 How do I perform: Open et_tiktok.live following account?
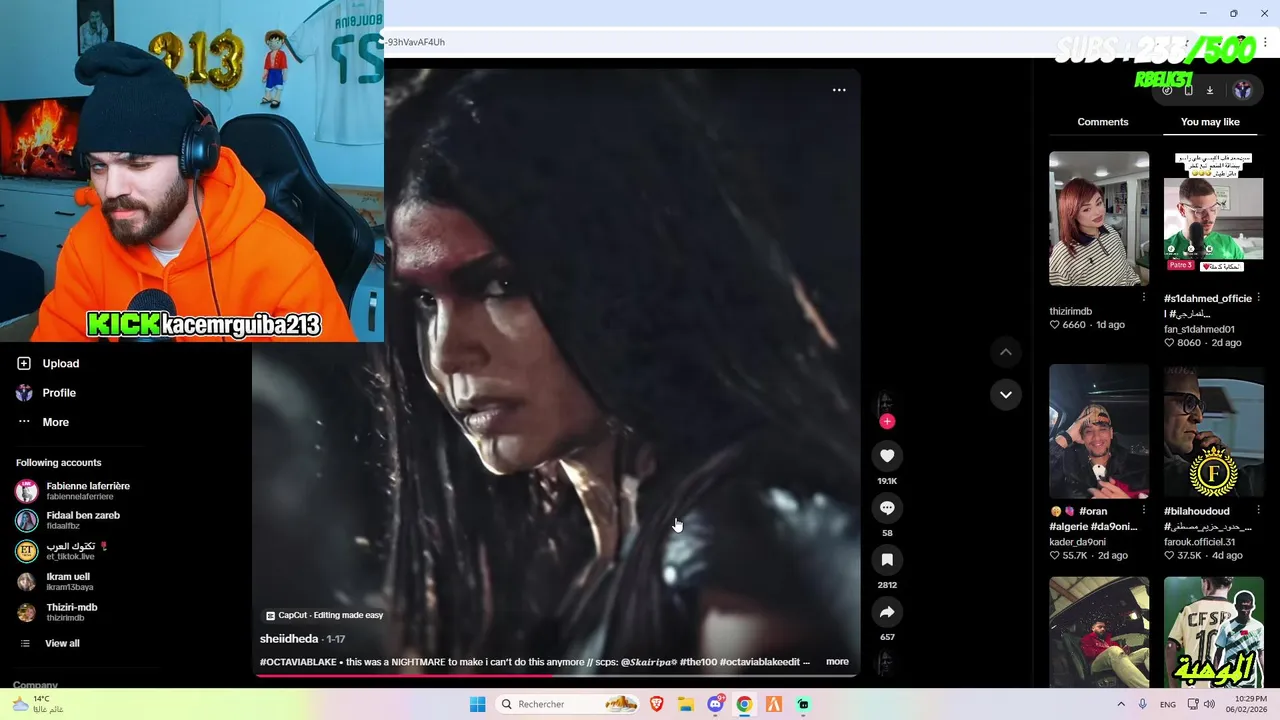coord(62,551)
